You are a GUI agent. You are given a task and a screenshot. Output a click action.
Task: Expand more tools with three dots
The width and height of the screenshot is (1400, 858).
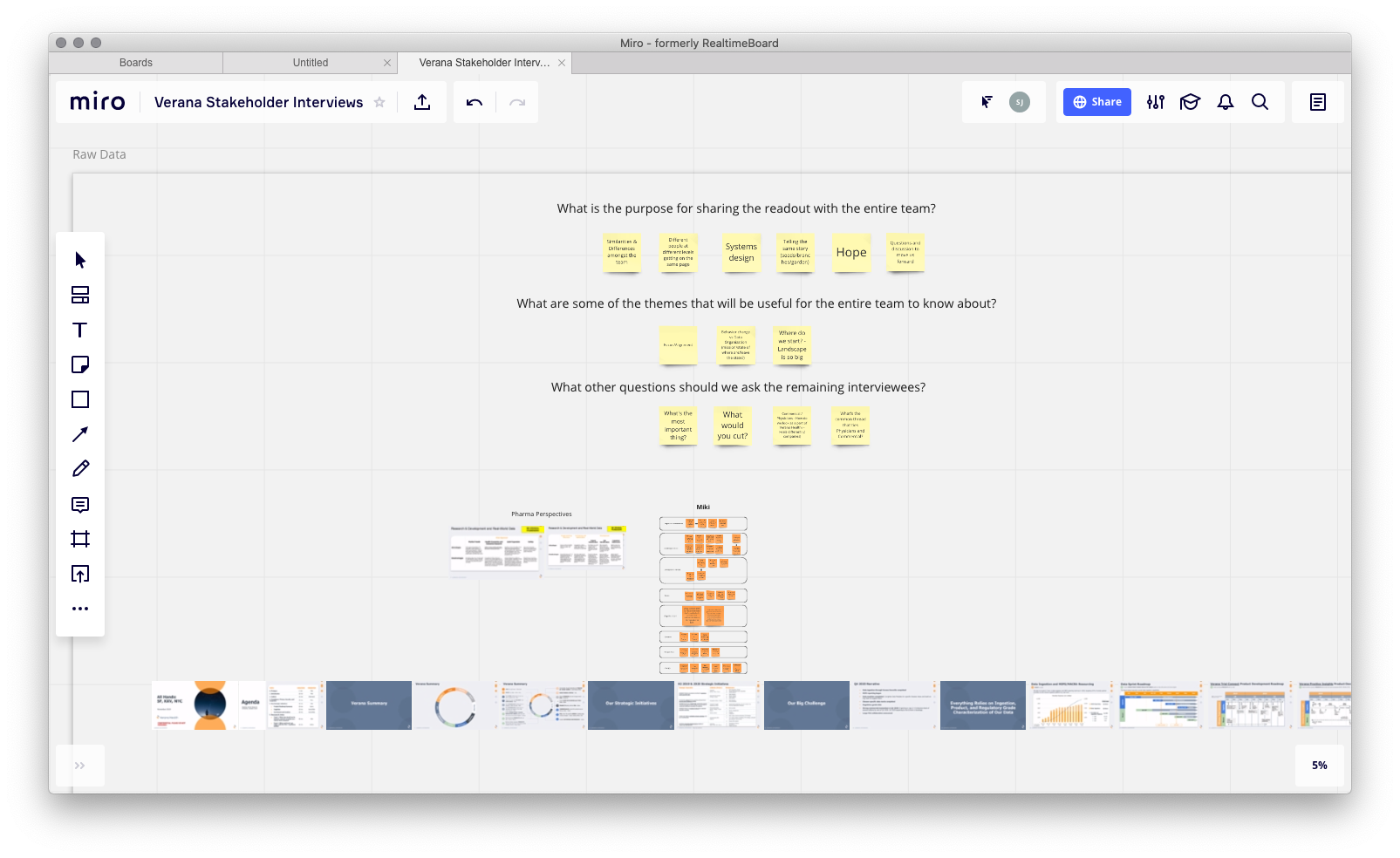click(x=80, y=609)
